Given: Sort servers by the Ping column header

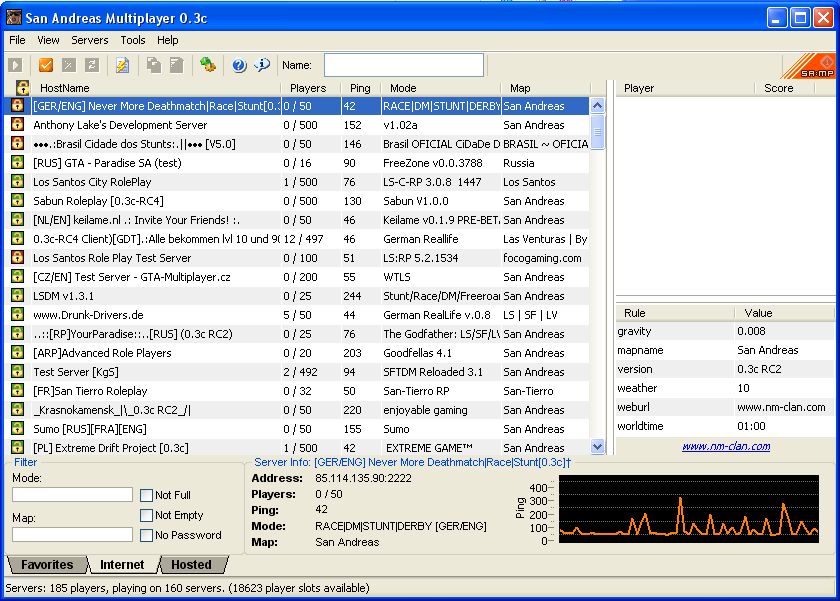Looking at the screenshot, I should click(360, 88).
